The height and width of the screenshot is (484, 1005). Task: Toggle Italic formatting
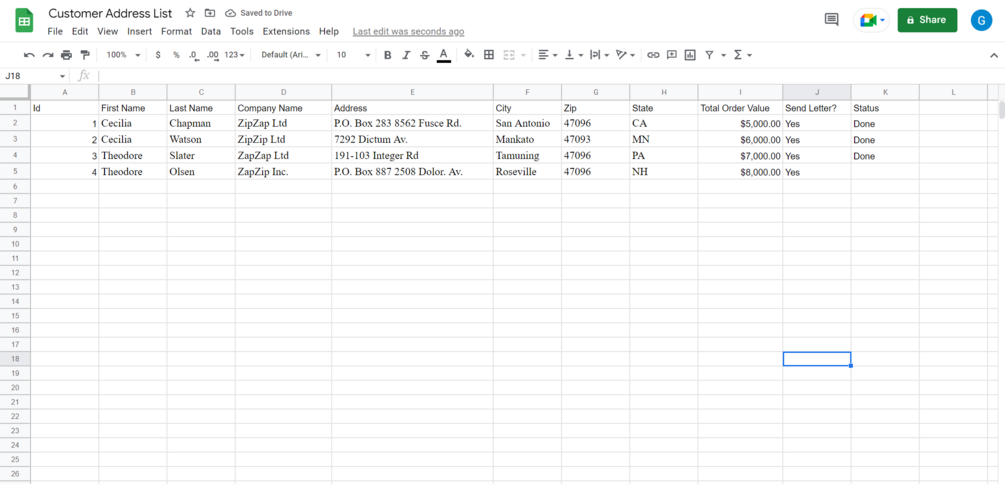[x=406, y=55]
